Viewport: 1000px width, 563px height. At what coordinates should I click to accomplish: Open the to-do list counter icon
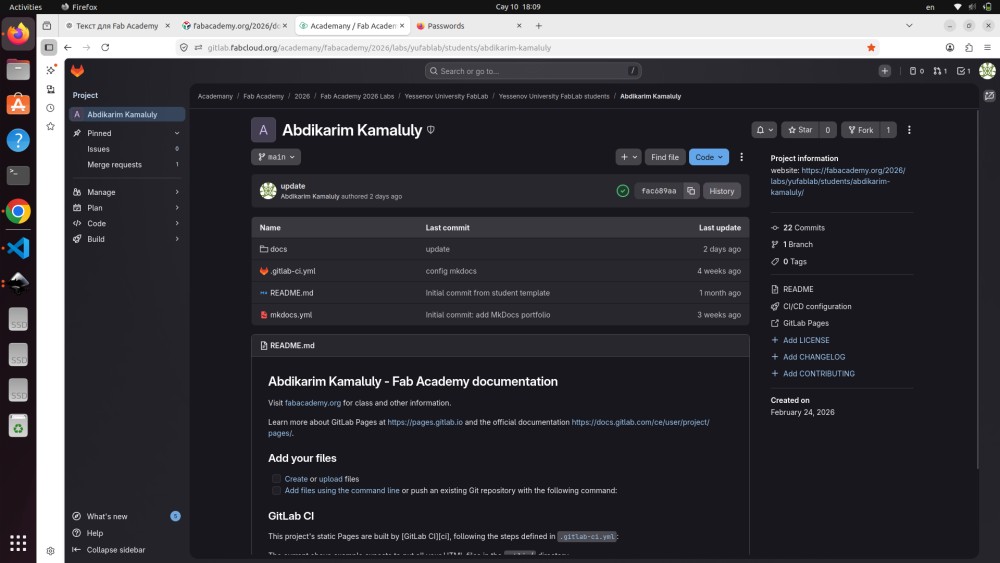(x=962, y=71)
